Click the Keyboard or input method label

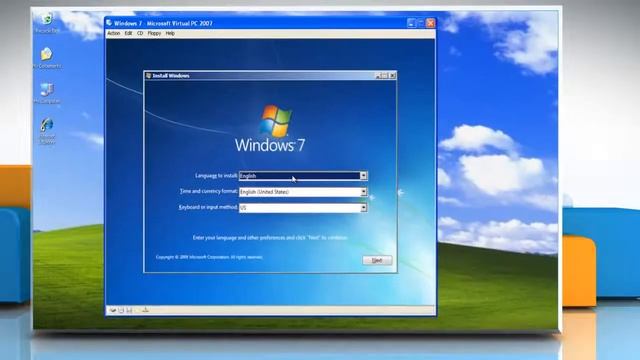[208, 207]
